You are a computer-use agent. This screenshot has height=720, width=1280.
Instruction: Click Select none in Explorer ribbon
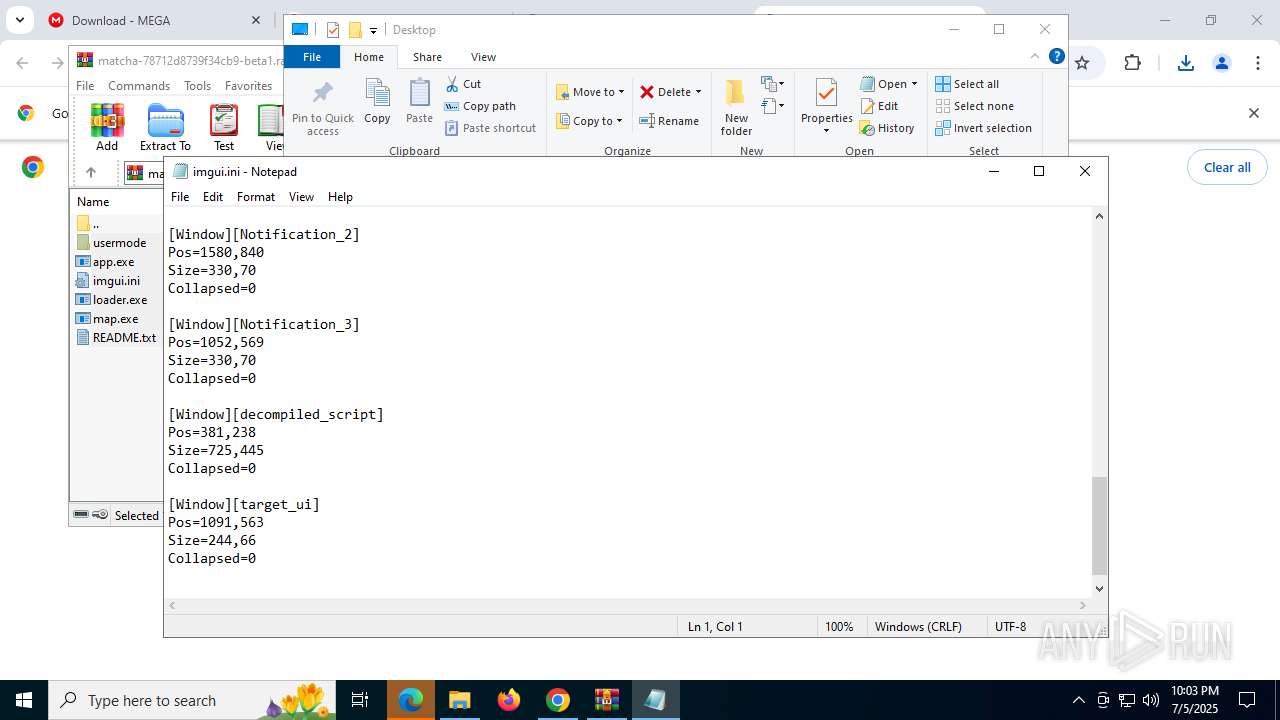(x=974, y=106)
